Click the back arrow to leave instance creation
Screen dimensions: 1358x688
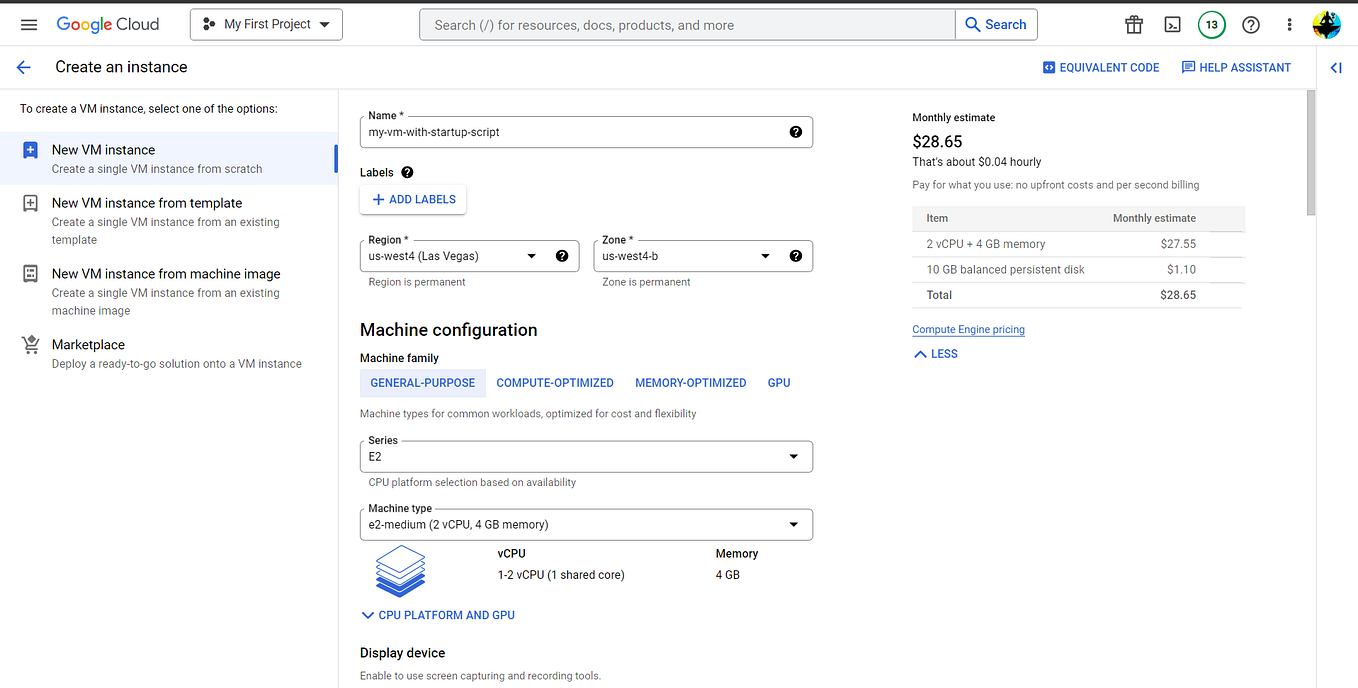point(23,67)
